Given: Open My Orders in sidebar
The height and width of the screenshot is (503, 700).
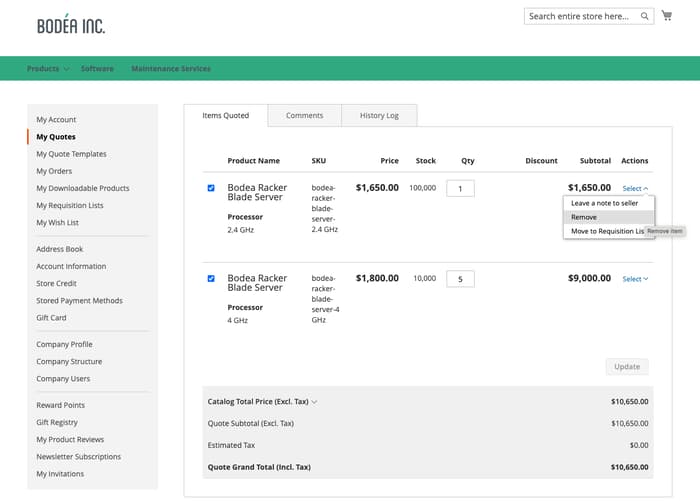Looking at the screenshot, I should (x=54, y=171).
